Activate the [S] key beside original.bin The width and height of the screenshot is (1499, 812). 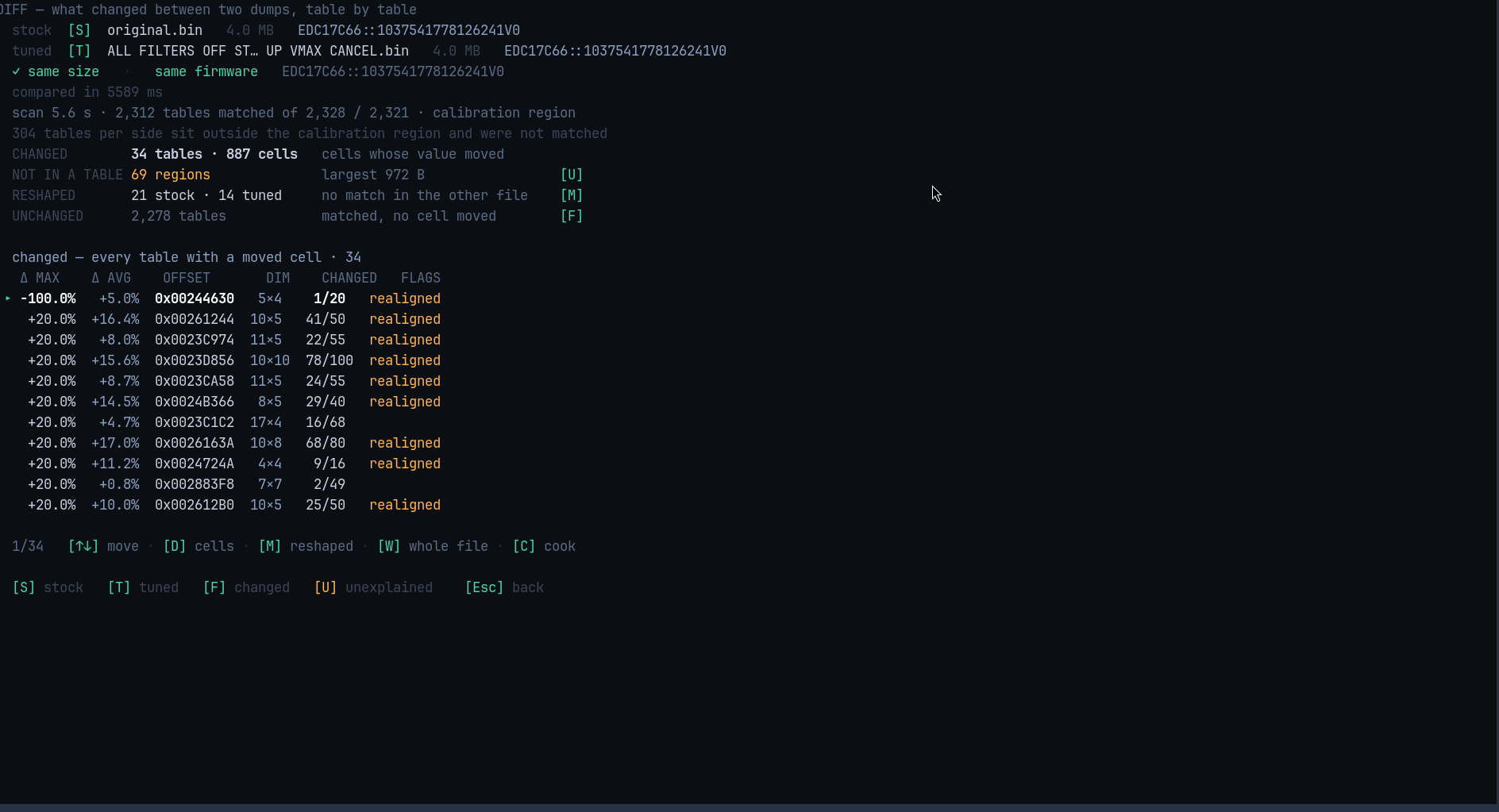point(79,30)
